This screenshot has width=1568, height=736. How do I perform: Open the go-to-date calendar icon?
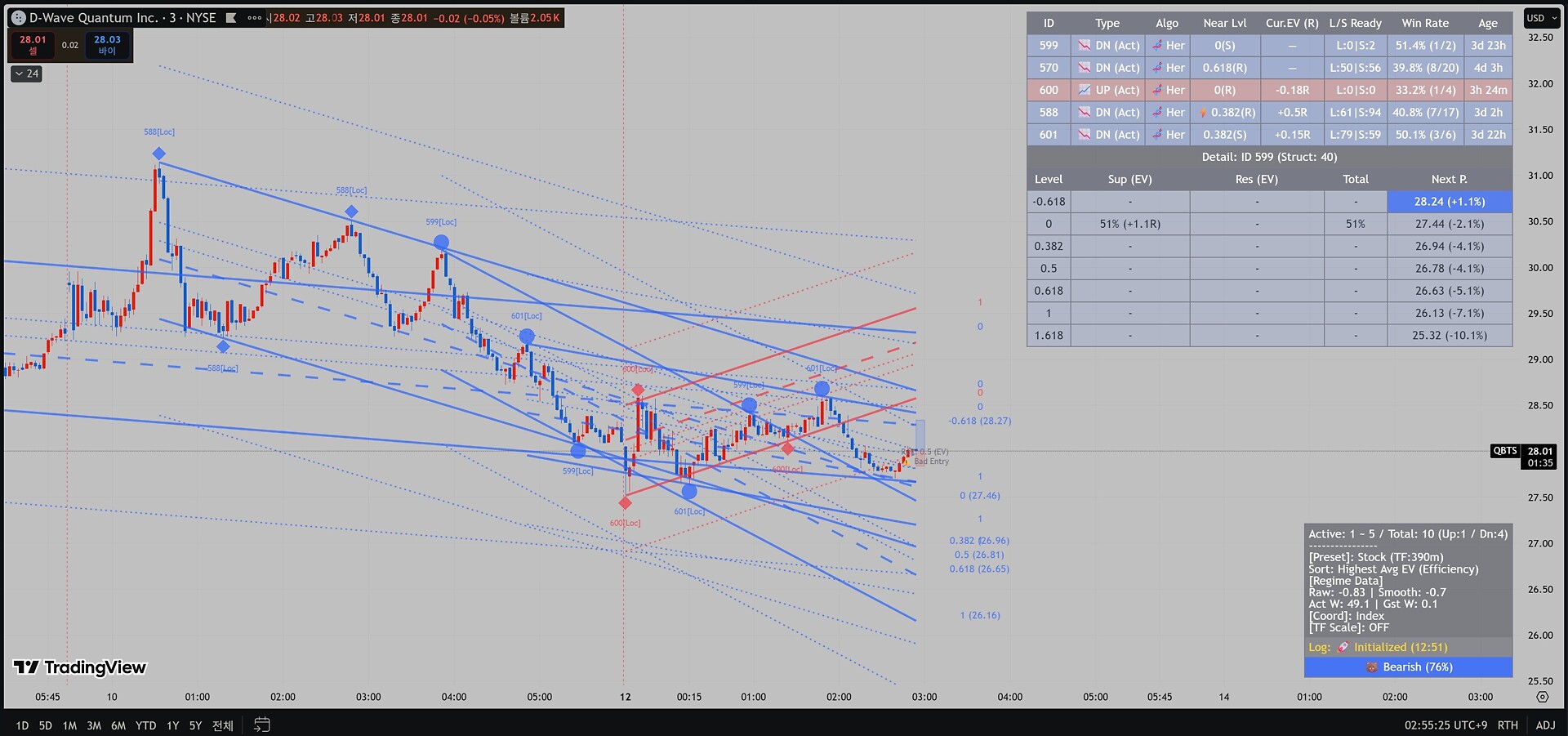point(262,725)
